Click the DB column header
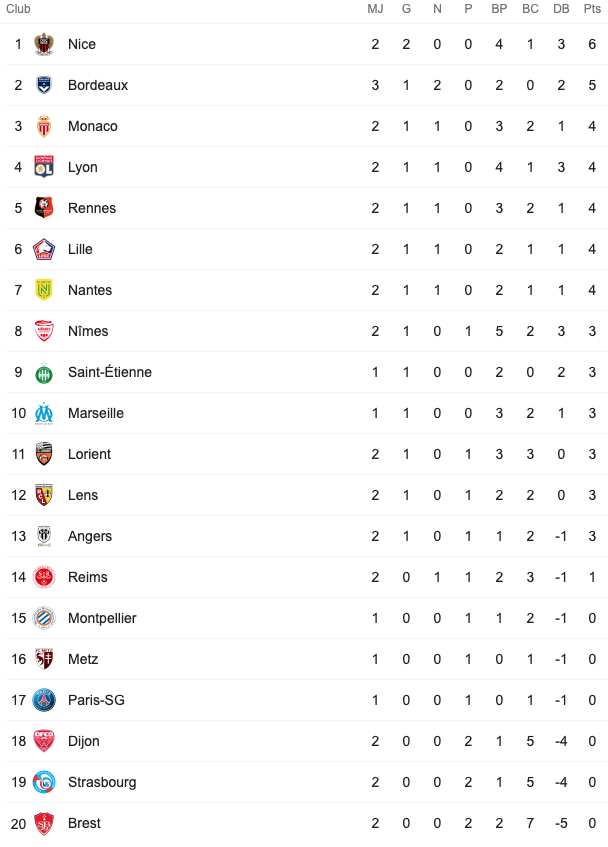The height and width of the screenshot is (847, 608). point(561,9)
